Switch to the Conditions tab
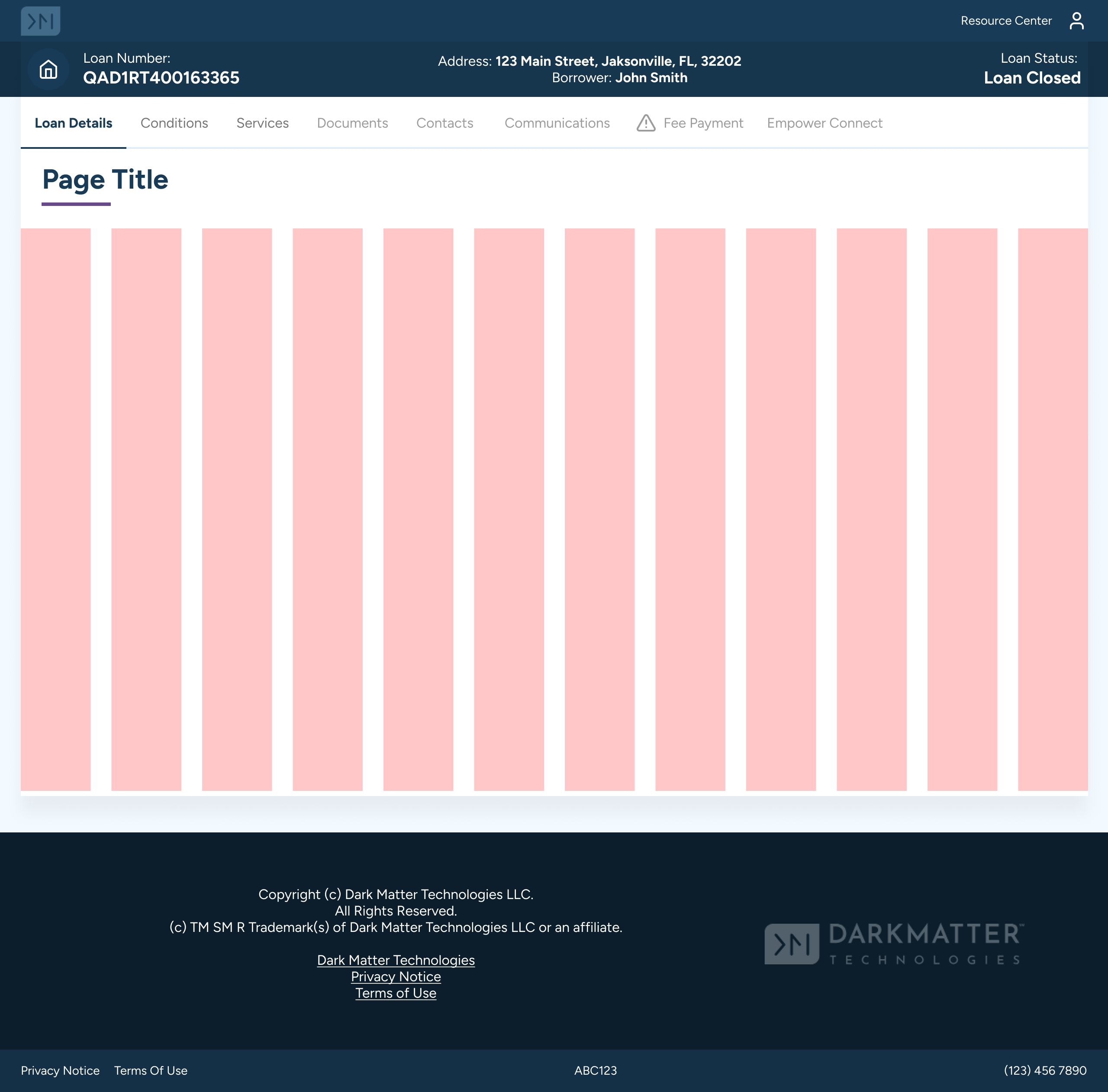The height and width of the screenshot is (1092, 1108). [174, 123]
